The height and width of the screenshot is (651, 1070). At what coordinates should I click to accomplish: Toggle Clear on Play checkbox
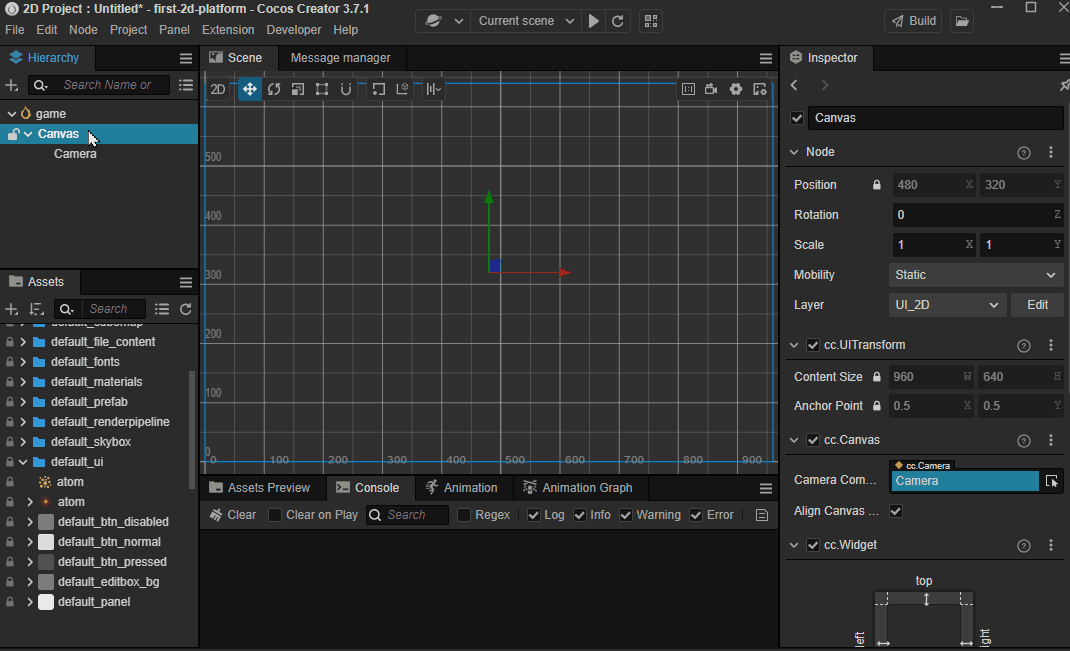[275, 515]
